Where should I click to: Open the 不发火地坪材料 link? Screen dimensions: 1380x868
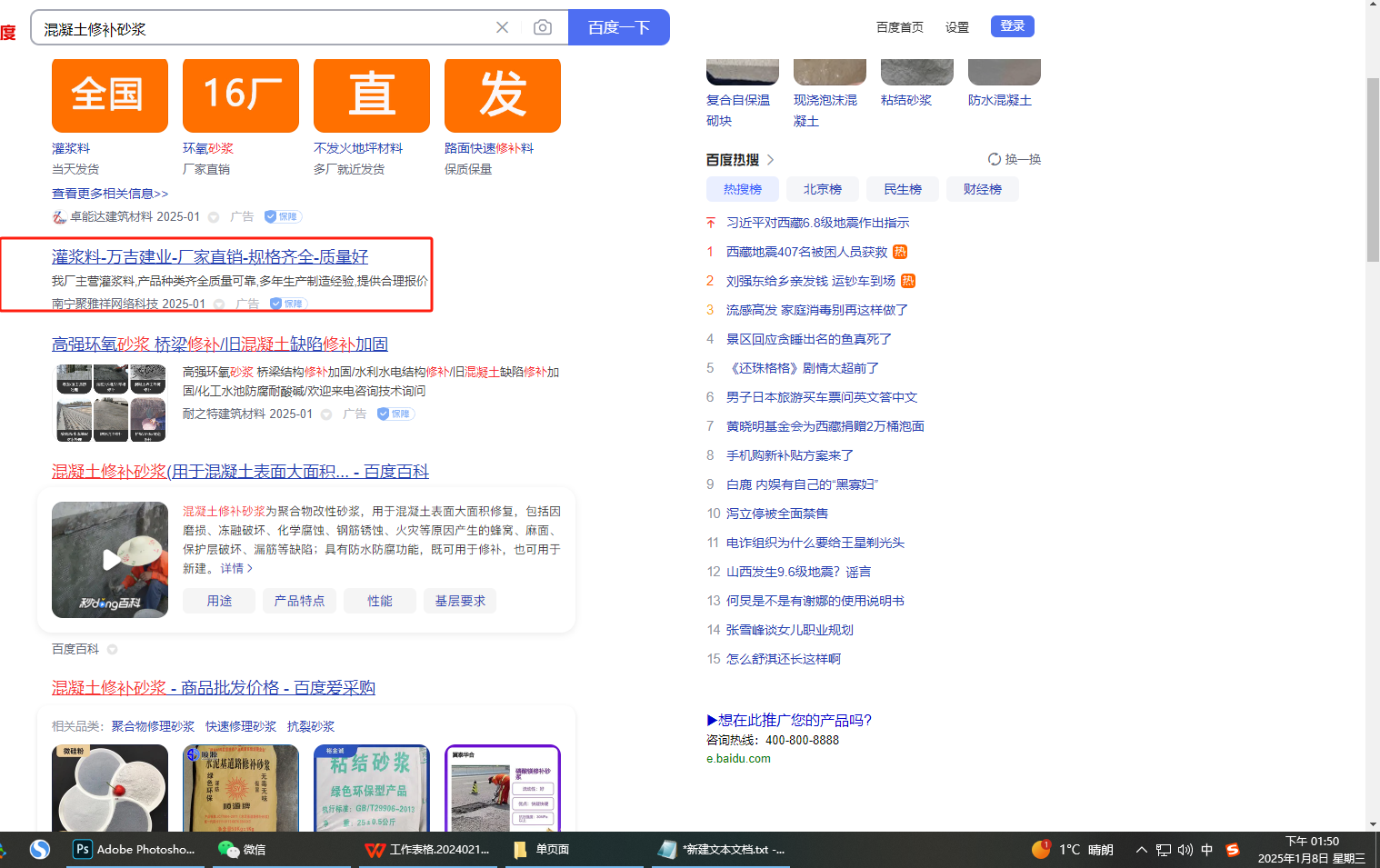(x=358, y=148)
